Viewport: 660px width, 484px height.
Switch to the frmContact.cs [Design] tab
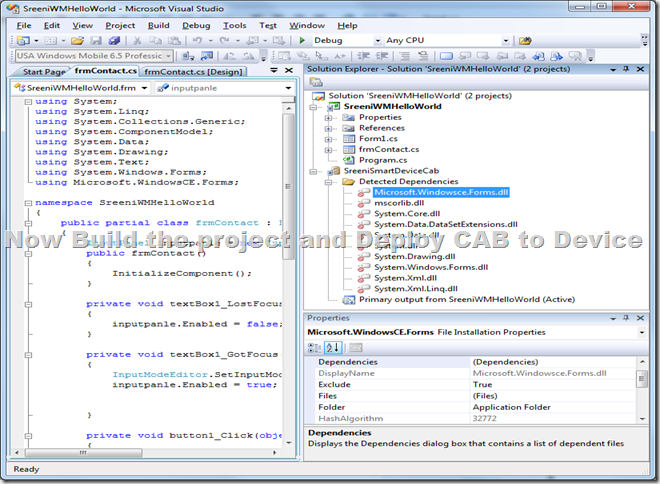click(x=193, y=72)
